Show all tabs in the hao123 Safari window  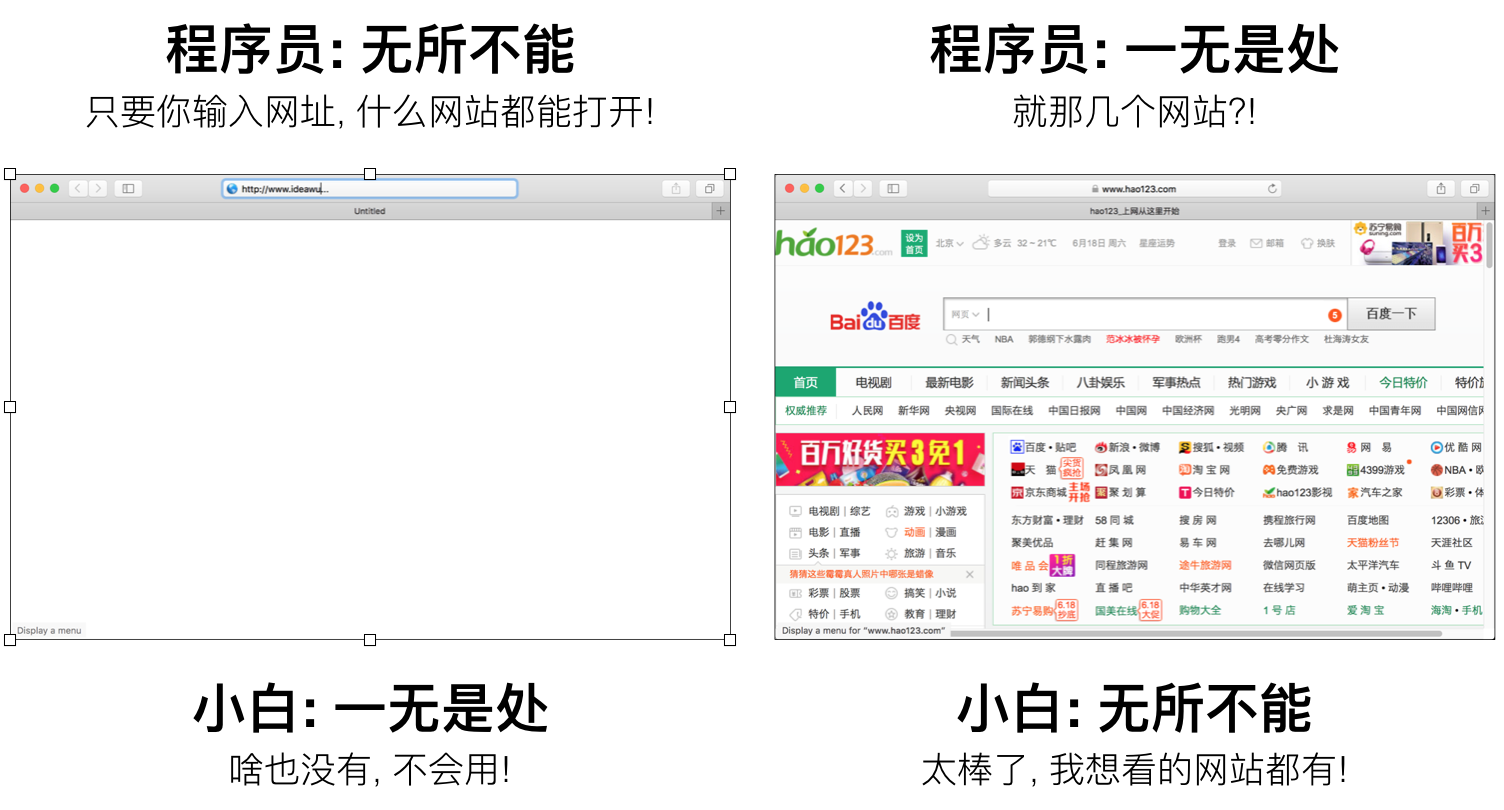point(1474,188)
